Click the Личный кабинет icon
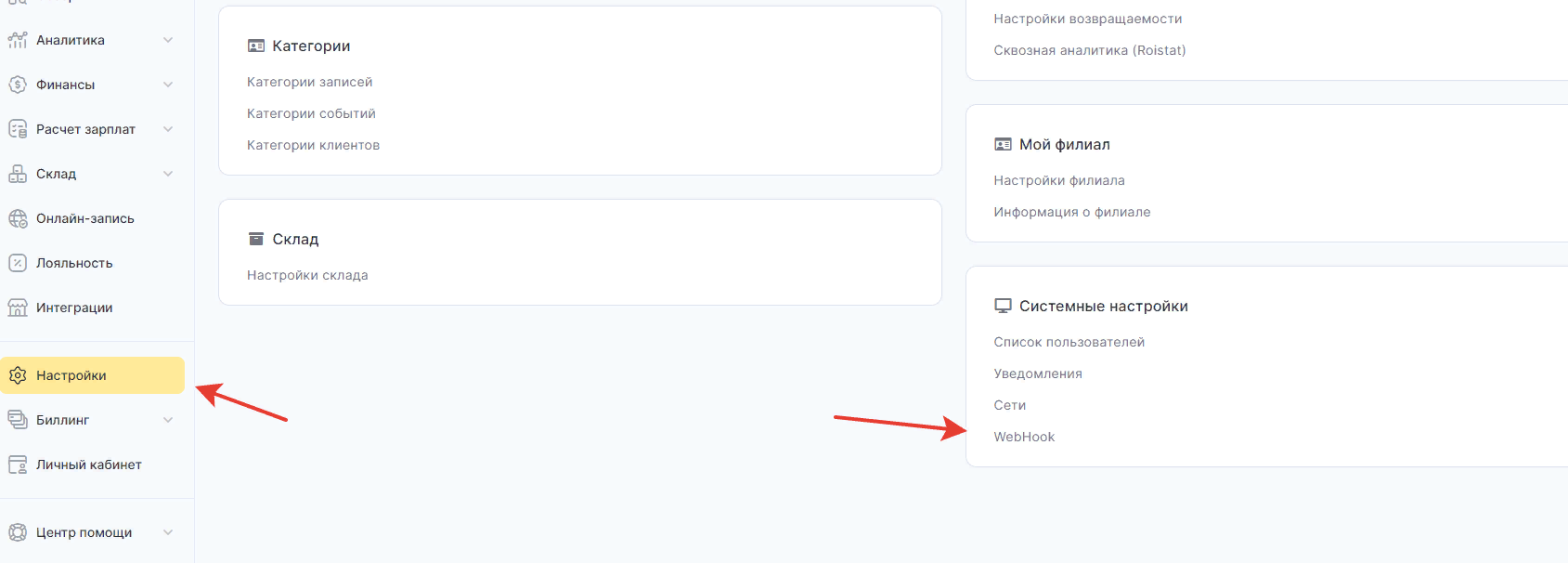This screenshot has width=1568, height=563. [18, 465]
